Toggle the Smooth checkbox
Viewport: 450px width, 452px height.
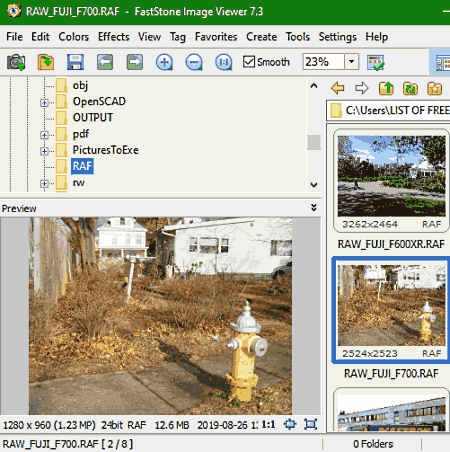pyautogui.click(x=249, y=62)
